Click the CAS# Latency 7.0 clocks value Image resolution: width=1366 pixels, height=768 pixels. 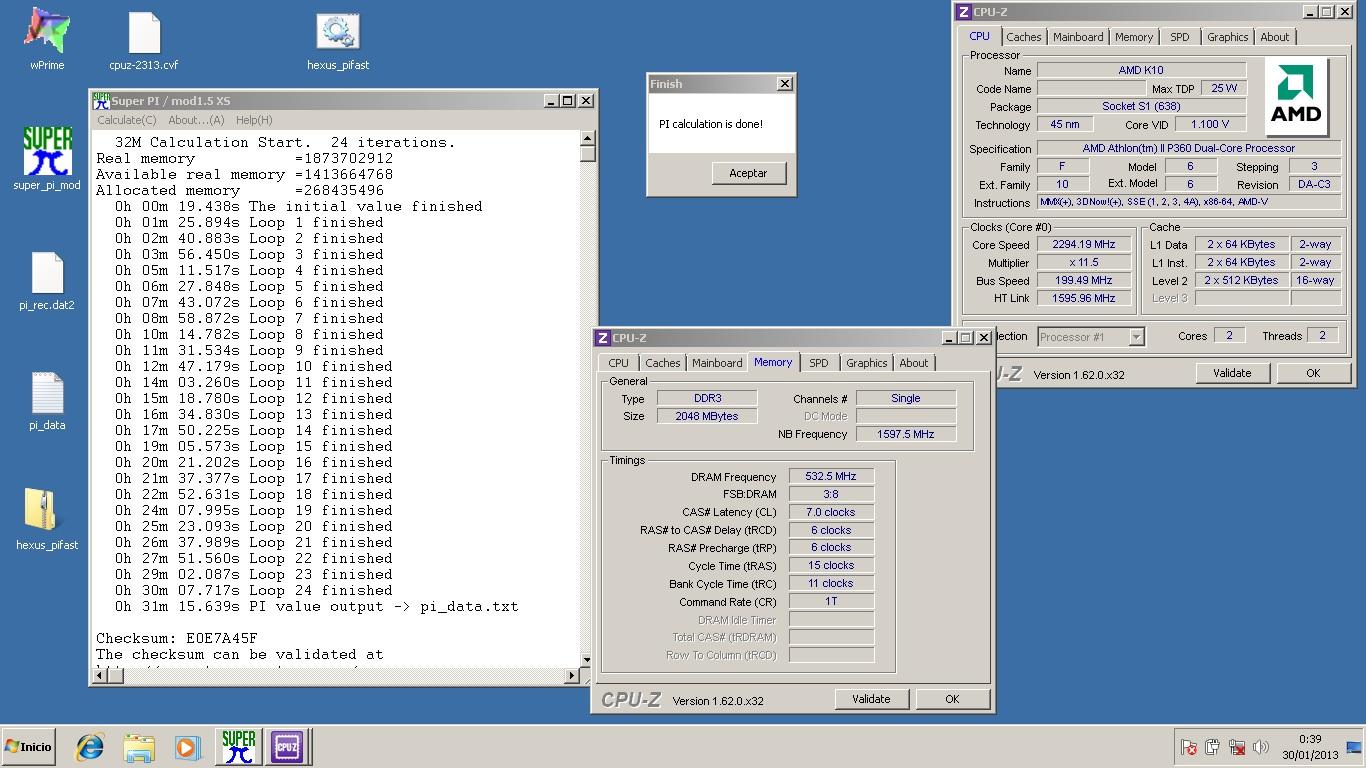[x=831, y=512]
